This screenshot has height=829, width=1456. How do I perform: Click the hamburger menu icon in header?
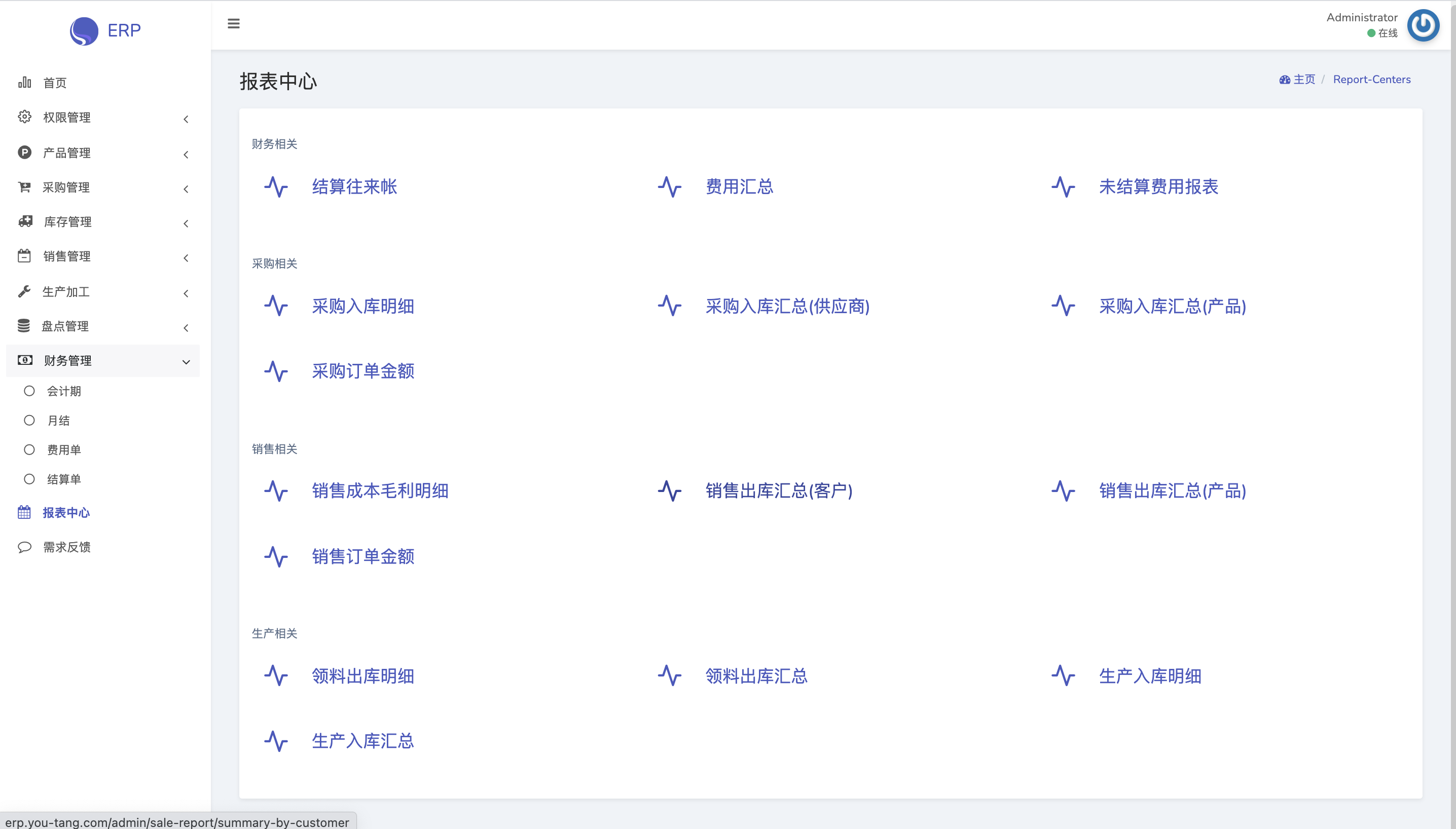point(234,24)
